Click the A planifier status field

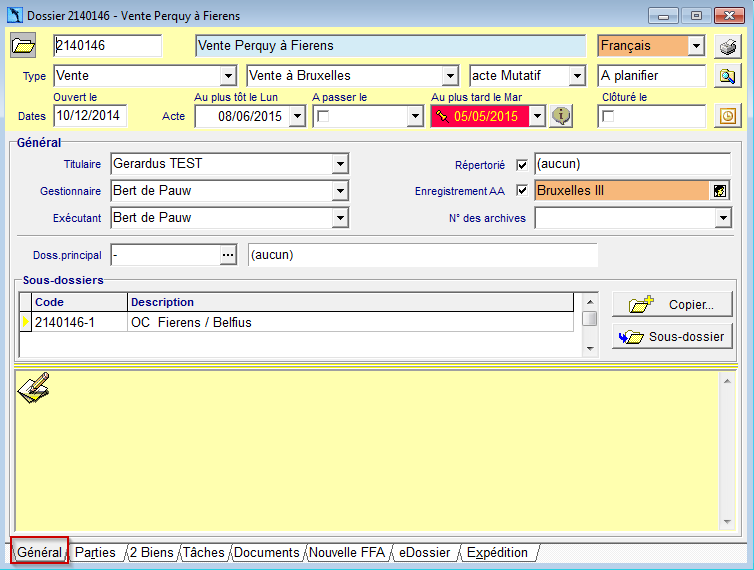pyautogui.click(x=652, y=76)
